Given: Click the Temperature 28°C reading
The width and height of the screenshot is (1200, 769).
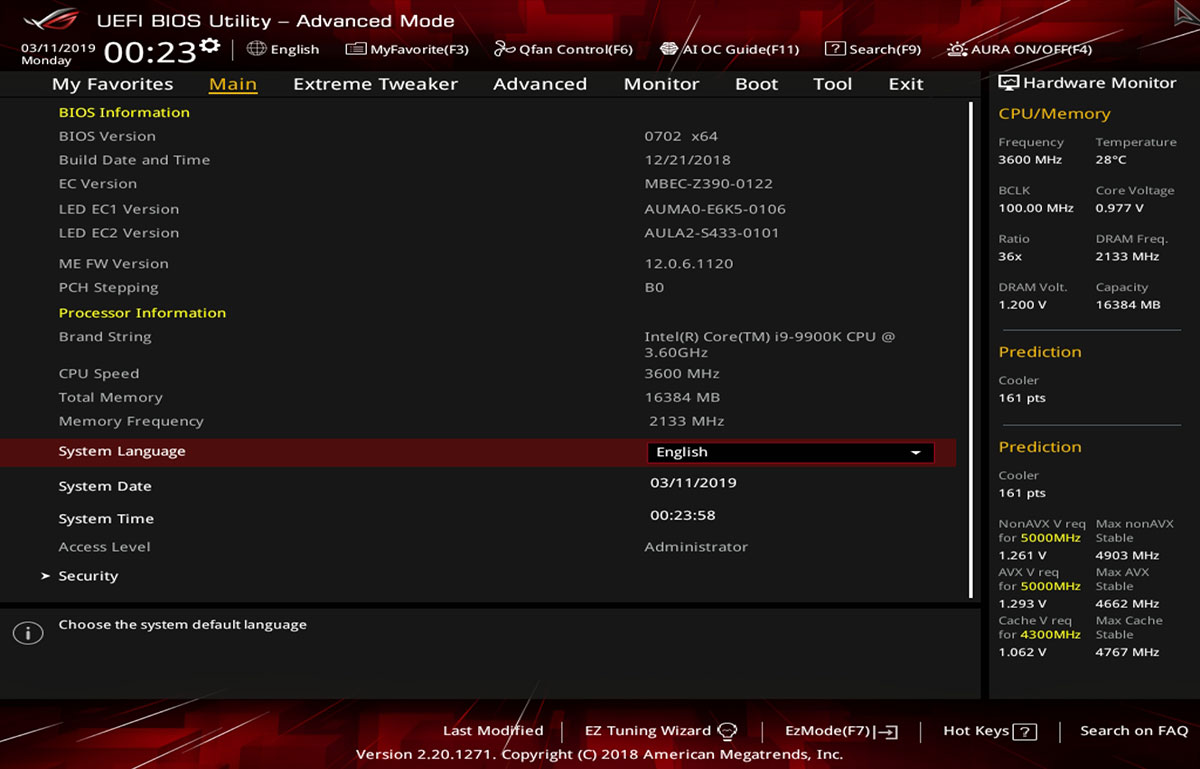Looking at the screenshot, I should click(1111, 160).
